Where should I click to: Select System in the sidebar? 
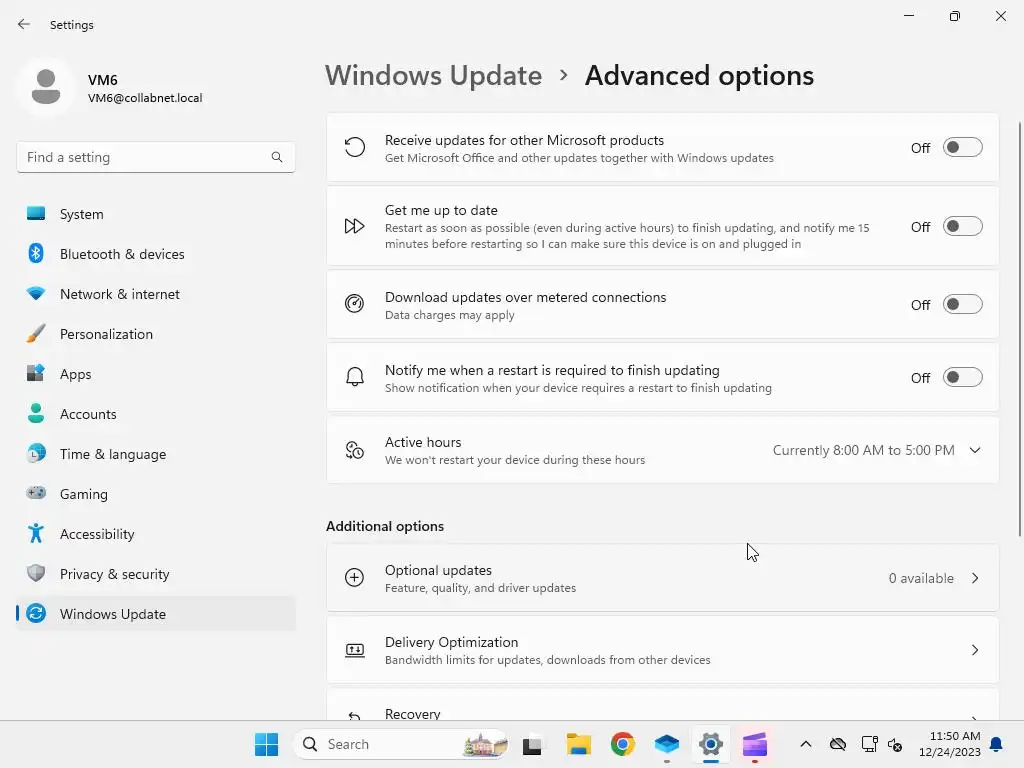(155, 214)
